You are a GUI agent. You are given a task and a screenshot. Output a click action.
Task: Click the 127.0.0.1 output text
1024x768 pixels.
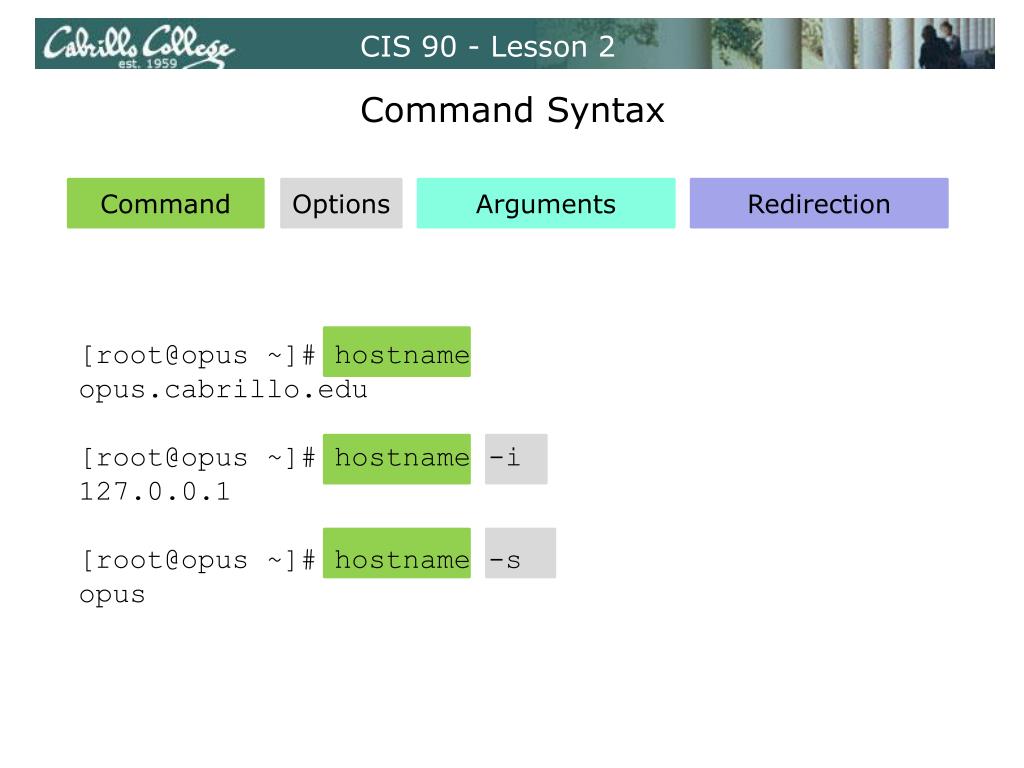pyautogui.click(x=155, y=492)
